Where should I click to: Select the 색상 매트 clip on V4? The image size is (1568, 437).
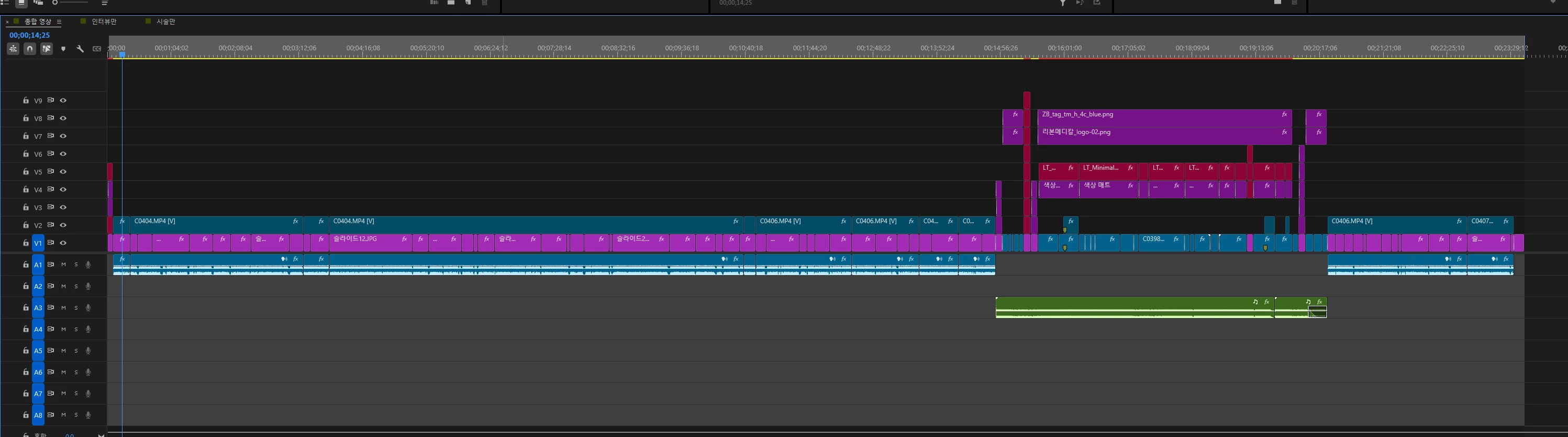tap(1108, 189)
